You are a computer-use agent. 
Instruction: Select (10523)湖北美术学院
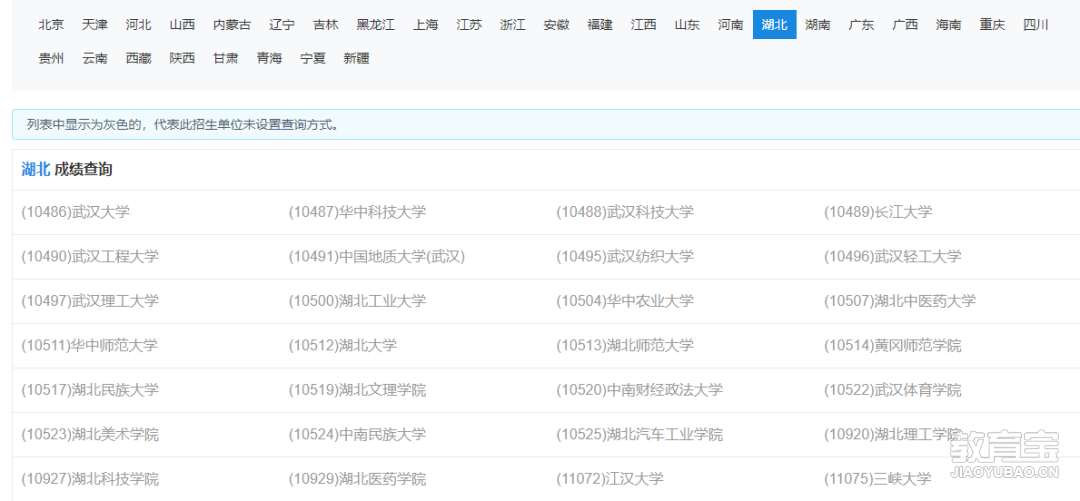click(x=90, y=435)
